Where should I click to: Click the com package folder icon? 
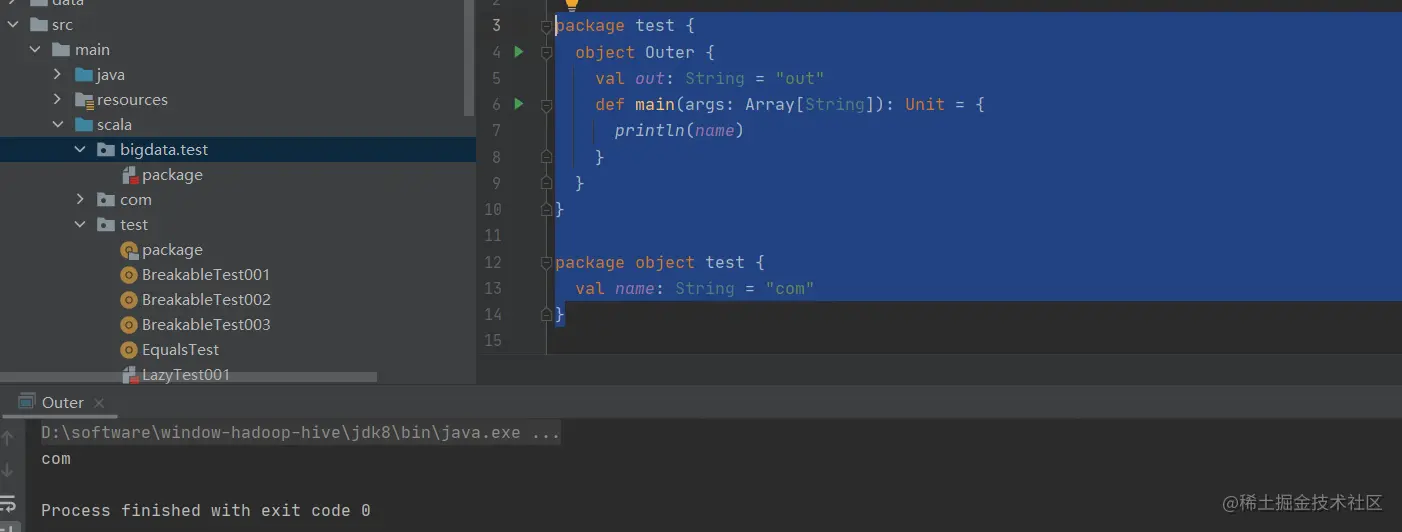click(106, 200)
